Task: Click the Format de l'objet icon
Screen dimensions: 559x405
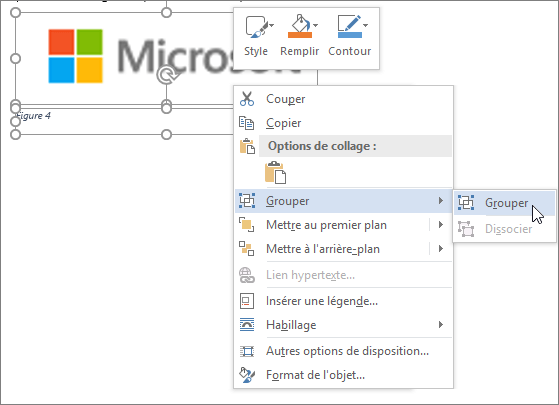Action: [x=247, y=375]
